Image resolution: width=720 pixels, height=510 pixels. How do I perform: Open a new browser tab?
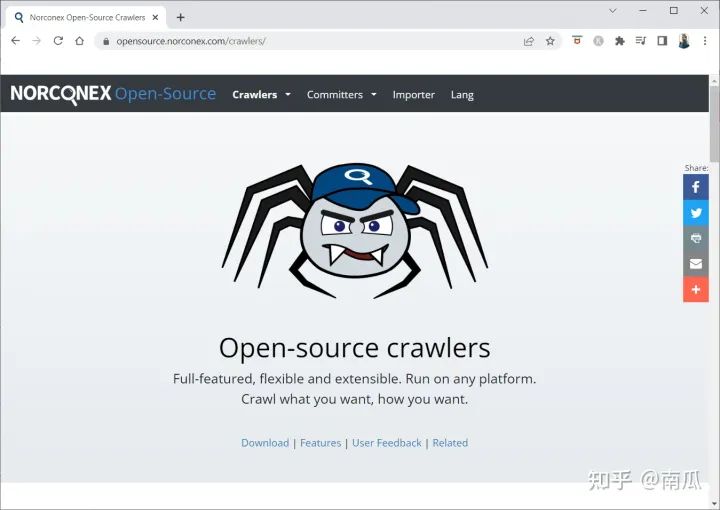click(x=180, y=17)
